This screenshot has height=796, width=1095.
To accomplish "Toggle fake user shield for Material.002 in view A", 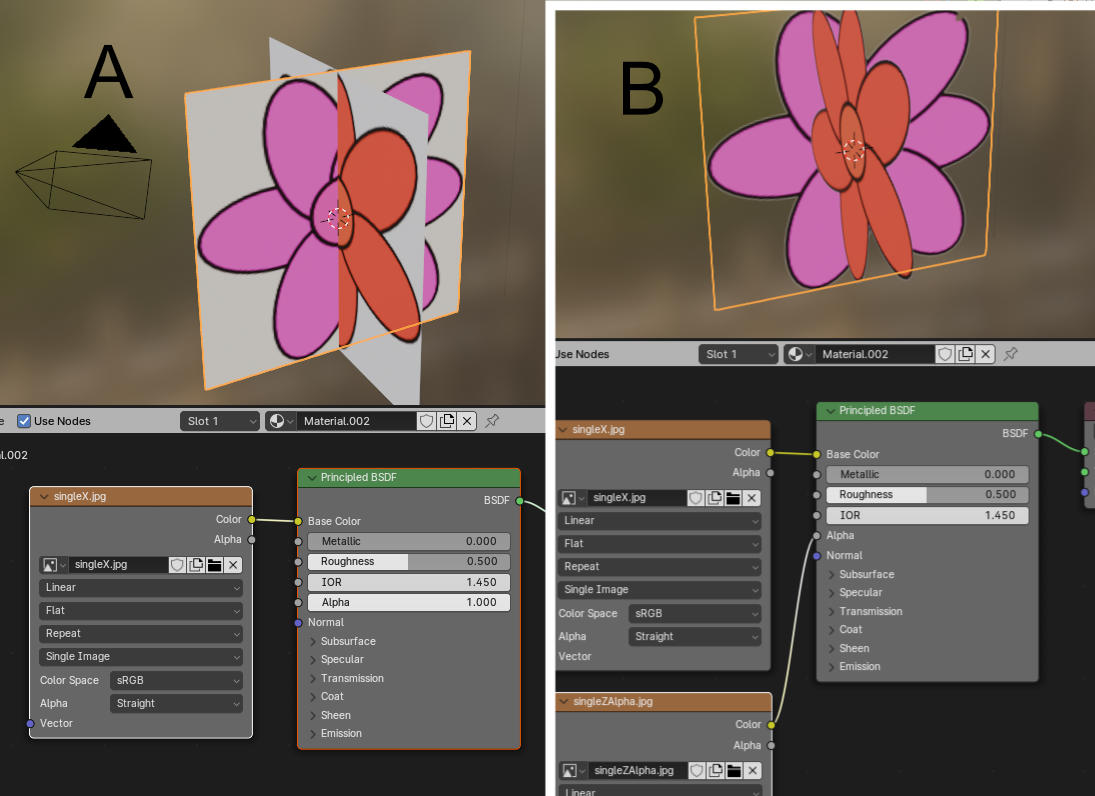I will [x=426, y=421].
